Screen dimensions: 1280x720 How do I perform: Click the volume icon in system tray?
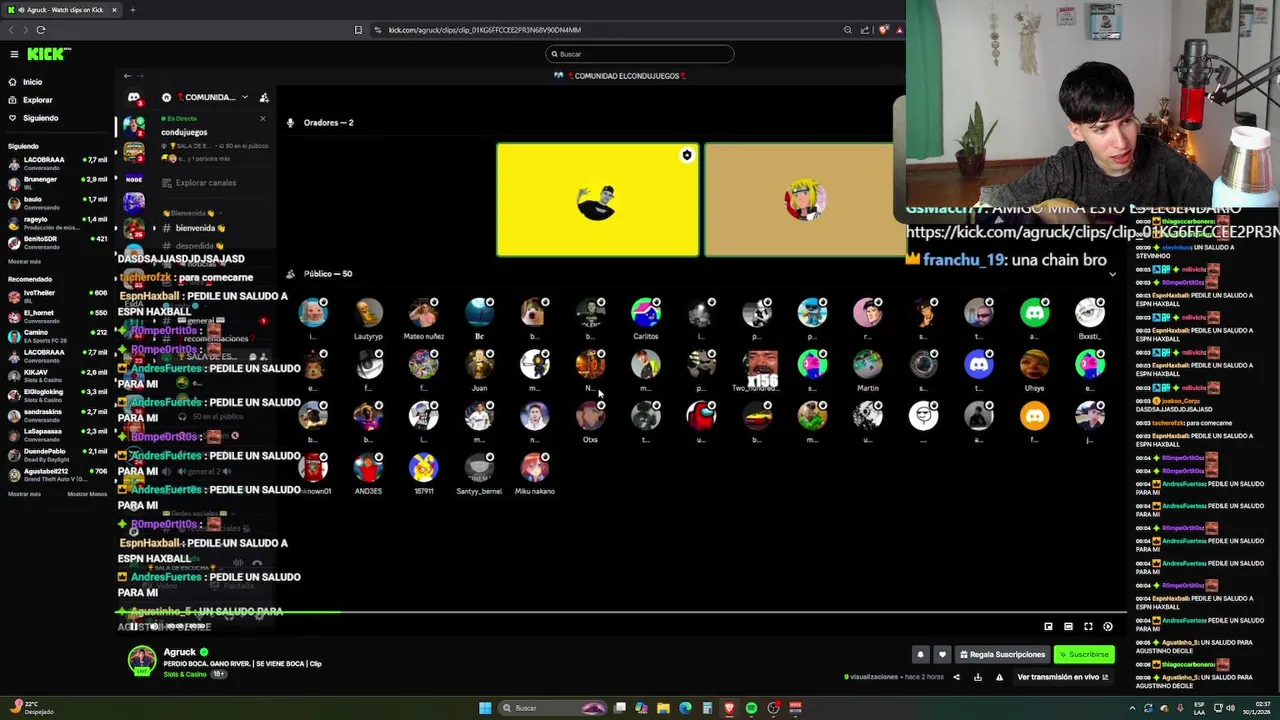click(x=1230, y=708)
